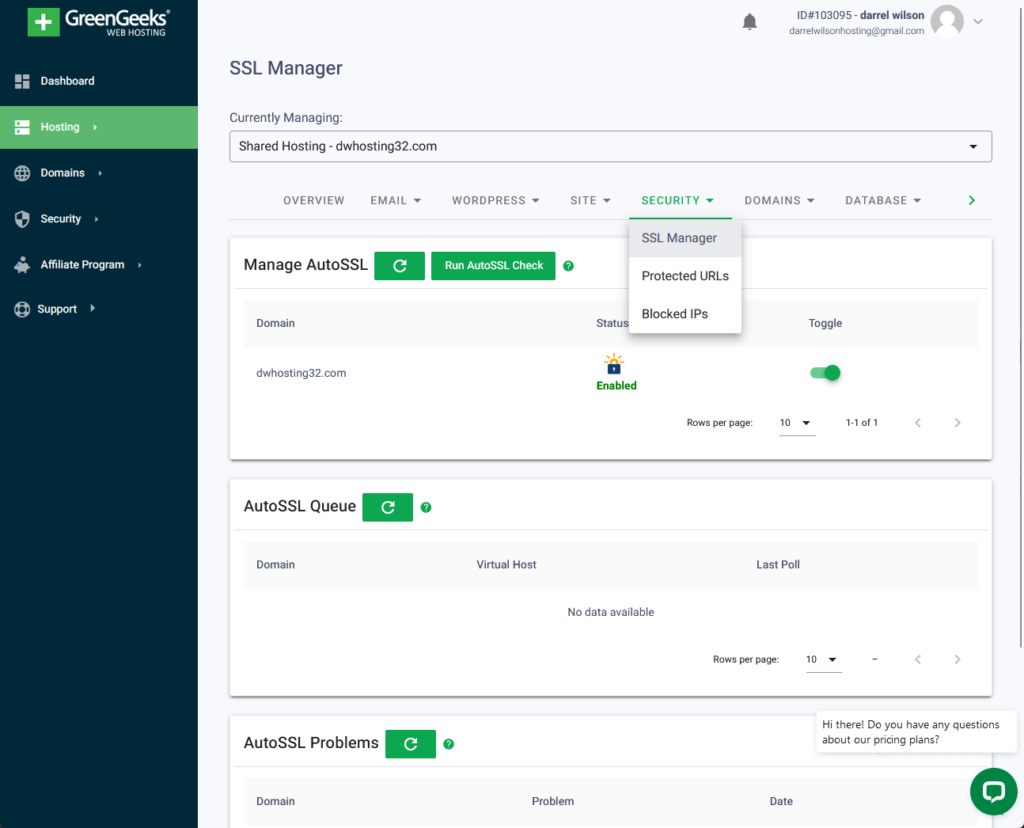Click the darrelwilsonhosting@gmail.com account email
This screenshot has width=1024, height=828.
pos(856,31)
